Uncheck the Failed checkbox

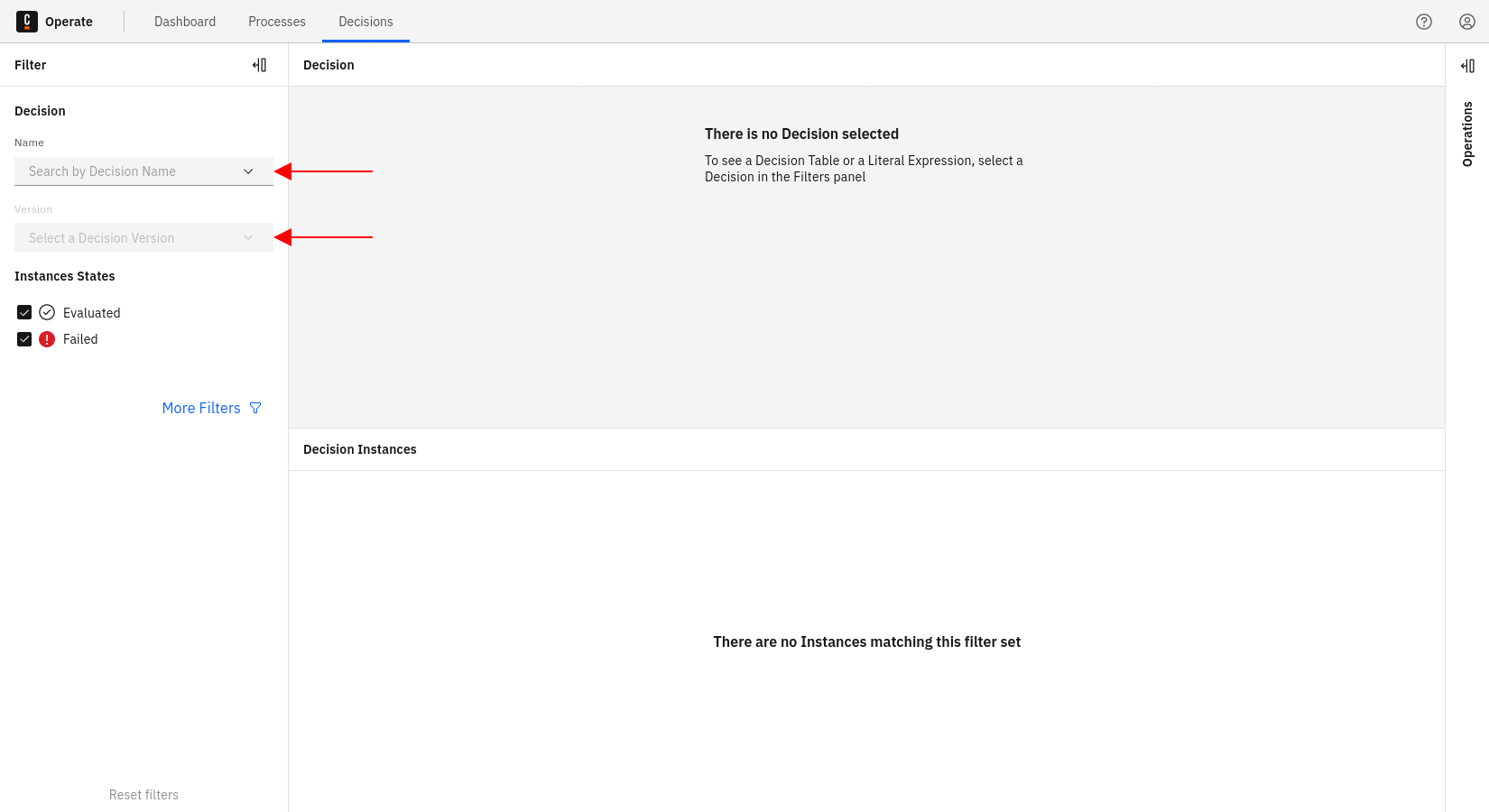click(x=24, y=339)
